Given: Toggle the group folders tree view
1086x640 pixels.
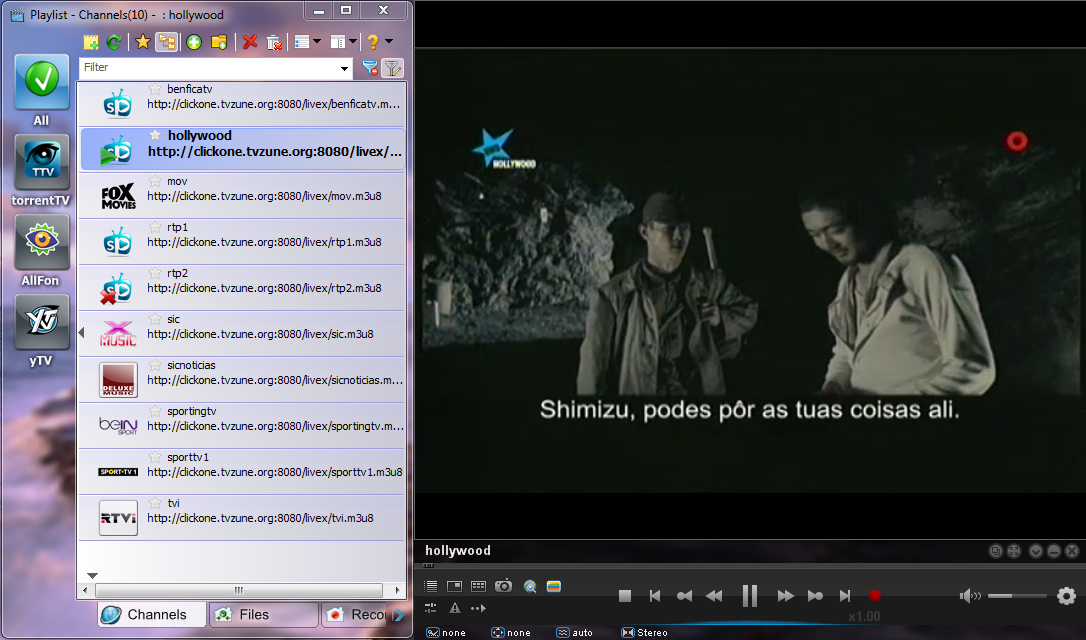Looking at the screenshot, I should coord(166,42).
